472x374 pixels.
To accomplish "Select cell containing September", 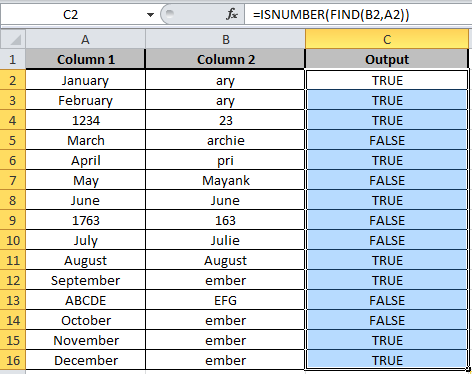I will point(85,280).
